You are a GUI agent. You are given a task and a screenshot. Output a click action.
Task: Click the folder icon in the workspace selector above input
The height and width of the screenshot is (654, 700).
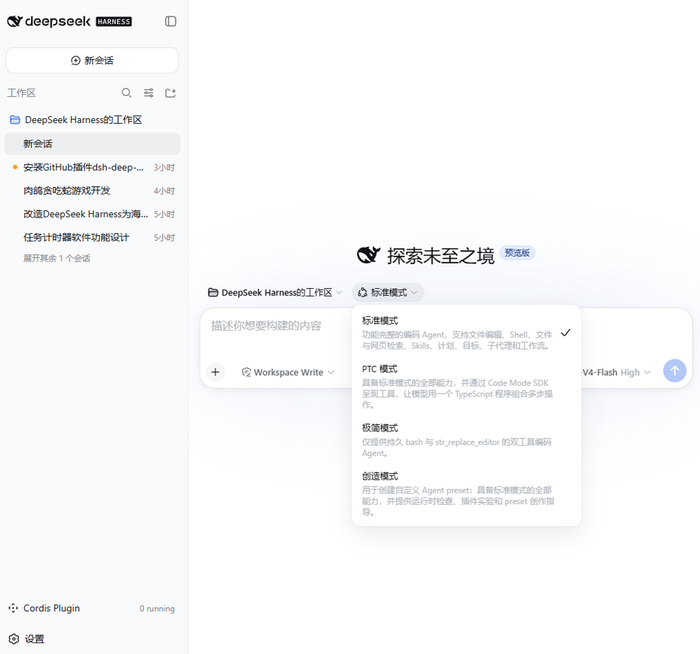click(213, 292)
